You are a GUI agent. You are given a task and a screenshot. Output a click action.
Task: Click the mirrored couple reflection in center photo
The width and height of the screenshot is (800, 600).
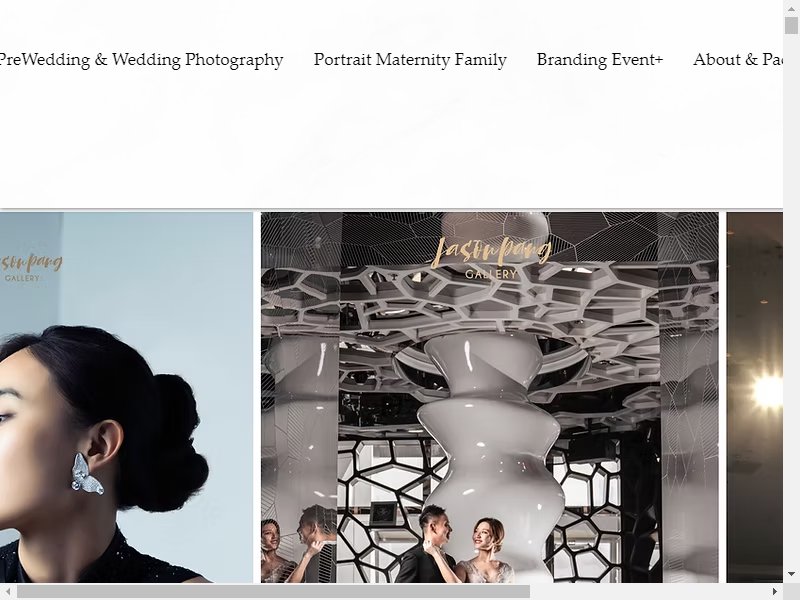[x=298, y=545]
